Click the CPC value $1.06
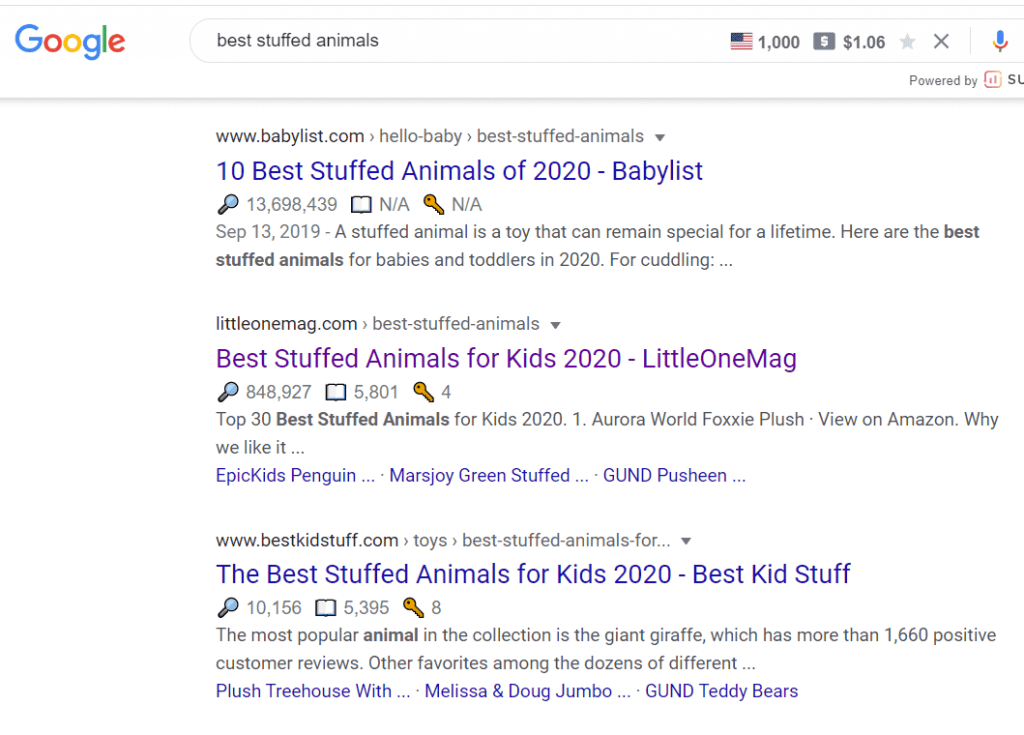The width and height of the screenshot is (1024, 735). [x=864, y=42]
